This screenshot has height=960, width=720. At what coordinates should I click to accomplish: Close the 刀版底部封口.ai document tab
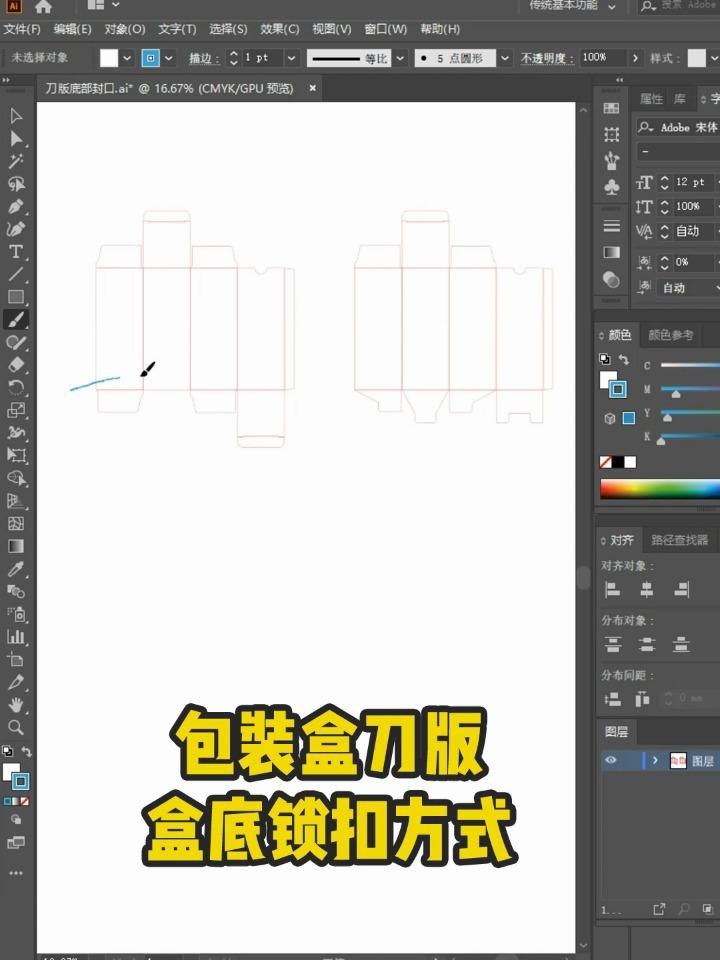[x=312, y=88]
